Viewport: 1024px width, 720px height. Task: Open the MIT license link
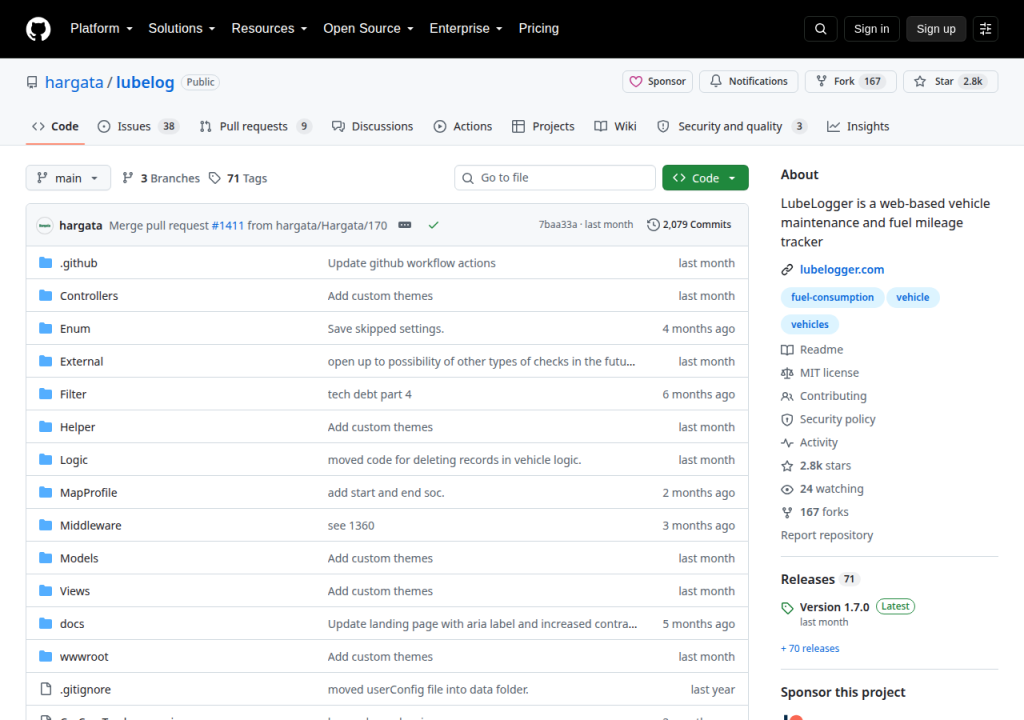click(x=820, y=373)
